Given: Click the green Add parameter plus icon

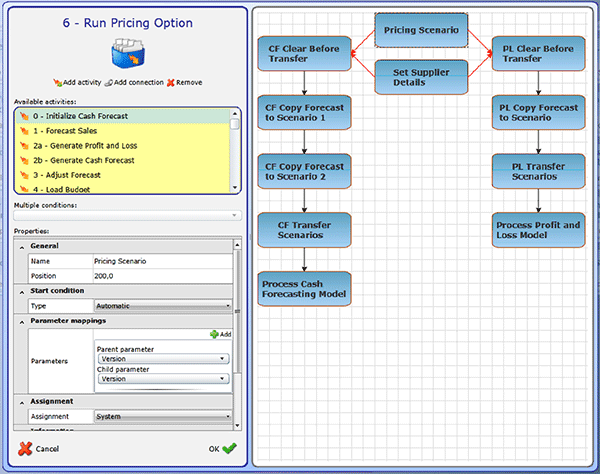Looking at the screenshot, I should point(213,334).
